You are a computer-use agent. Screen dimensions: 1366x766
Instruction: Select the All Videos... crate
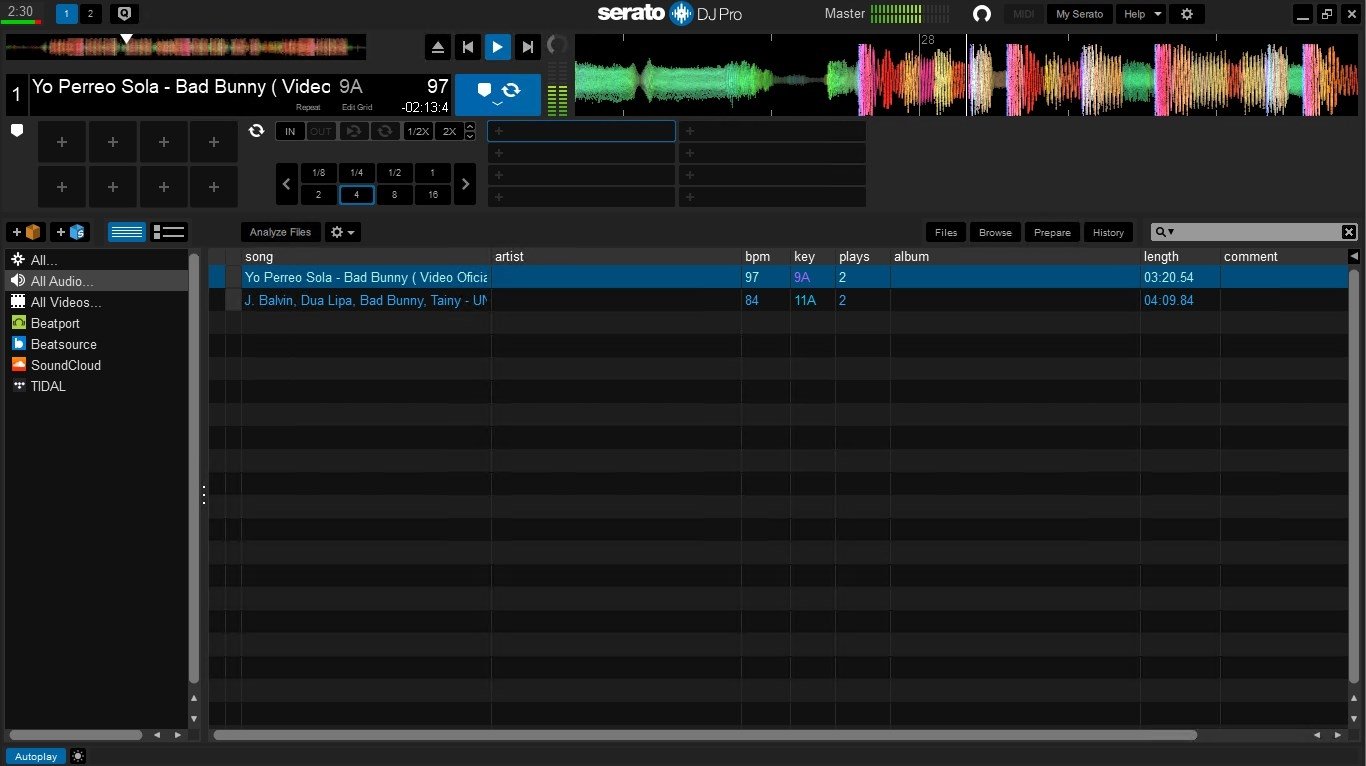pyautogui.click(x=96, y=302)
